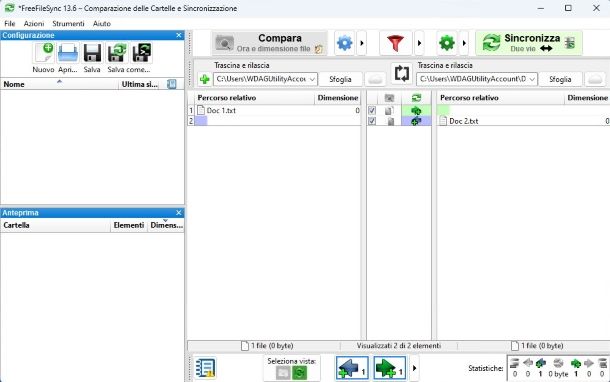Swap the left and right folders
Screen dimensions: 610x382
tap(401, 73)
